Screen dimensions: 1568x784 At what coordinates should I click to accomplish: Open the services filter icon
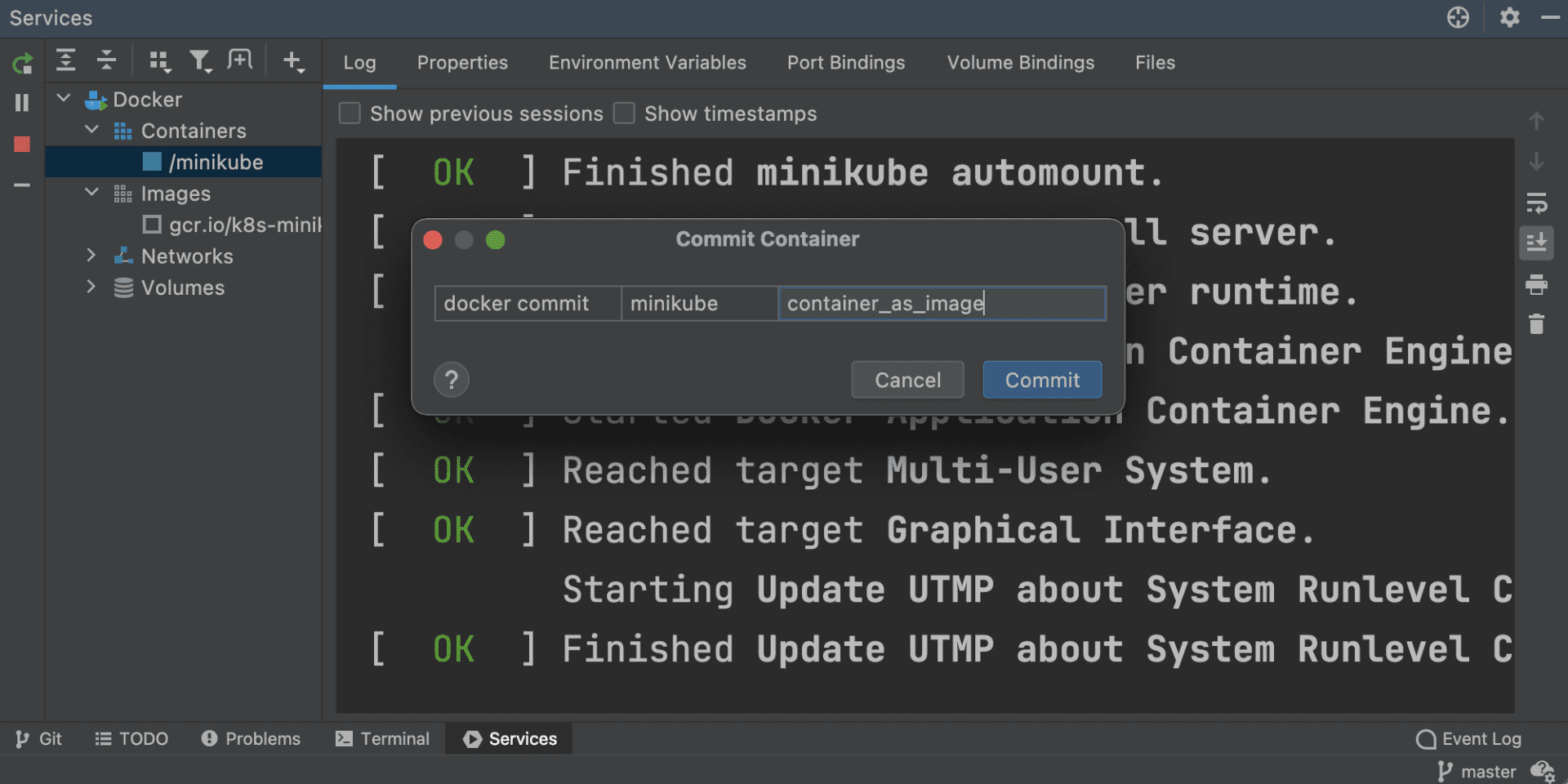click(x=200, y=61)
